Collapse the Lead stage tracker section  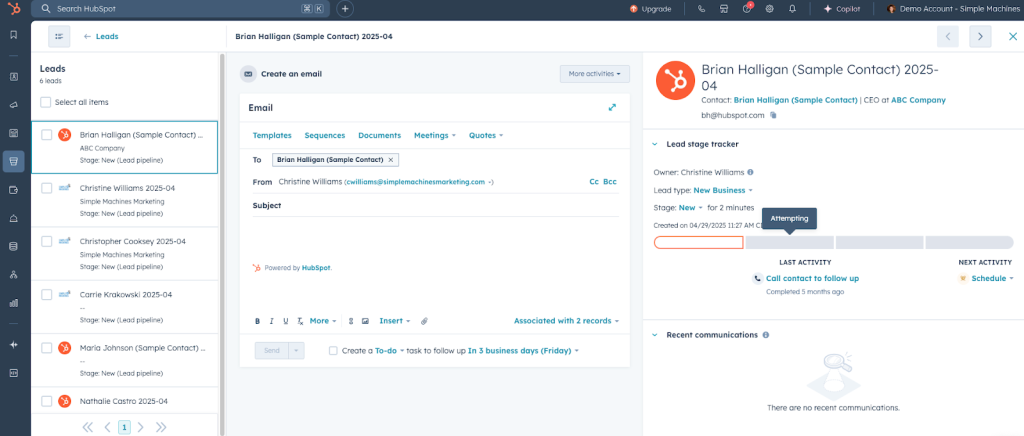point(655,144)
